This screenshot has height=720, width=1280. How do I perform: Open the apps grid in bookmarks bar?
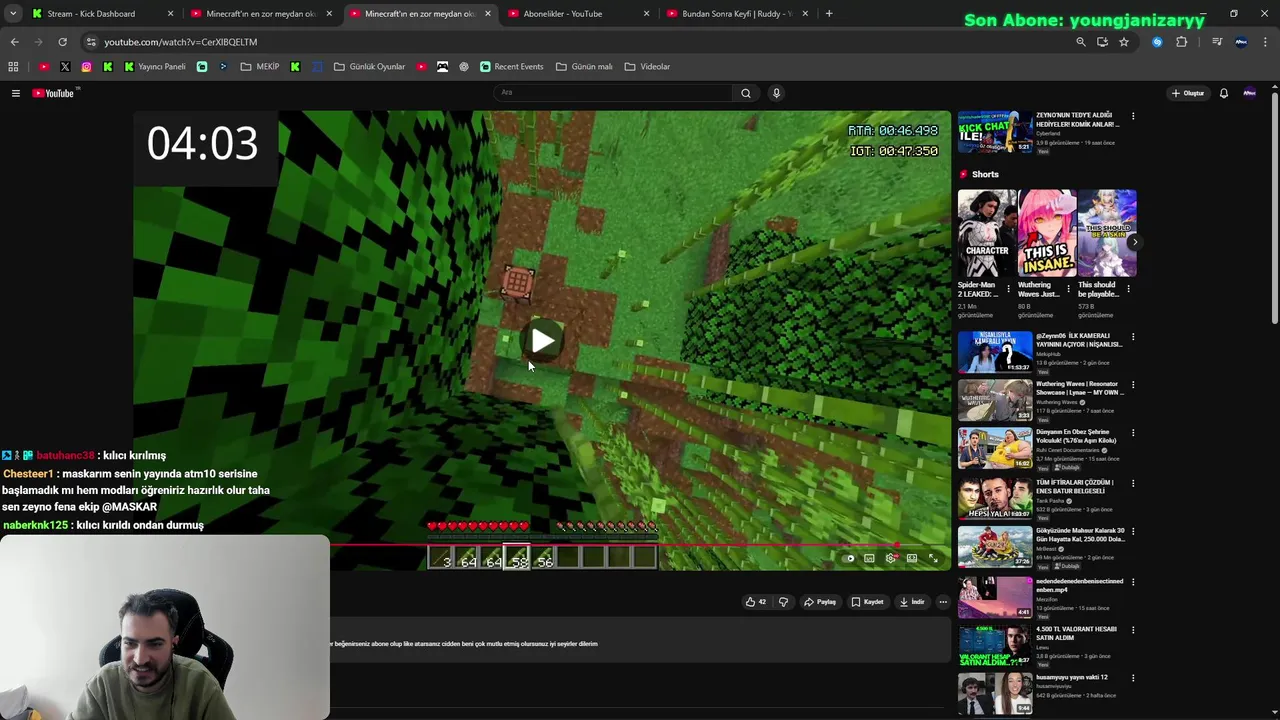click(13, 67)
